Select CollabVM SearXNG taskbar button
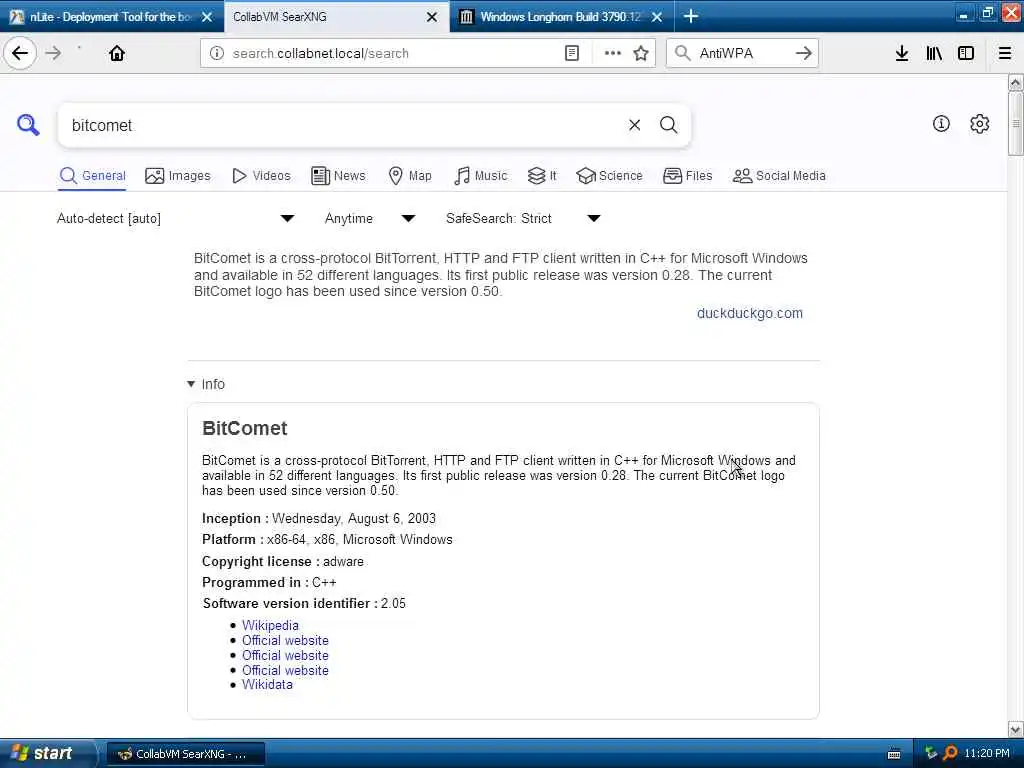The height and width of the screenshot is (768, 1024). tap(185, 754)
